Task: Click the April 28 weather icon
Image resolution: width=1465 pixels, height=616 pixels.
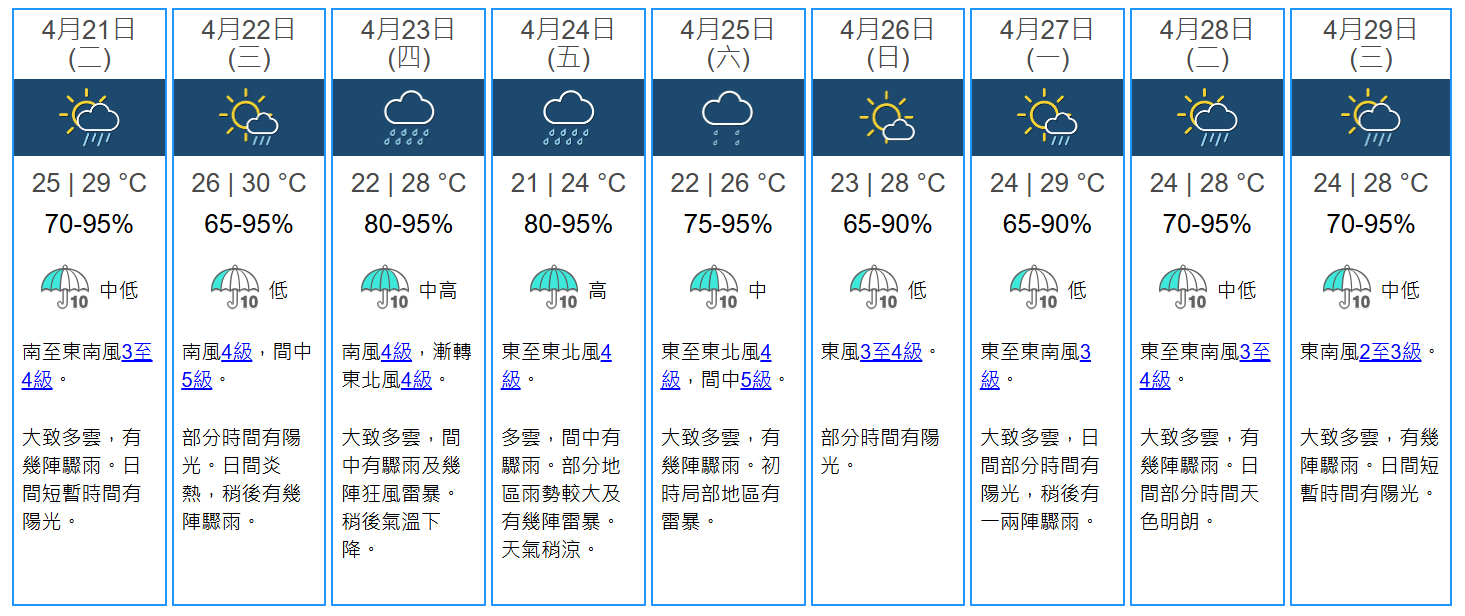Action: pyautogui.click(x=1207, y=118)
